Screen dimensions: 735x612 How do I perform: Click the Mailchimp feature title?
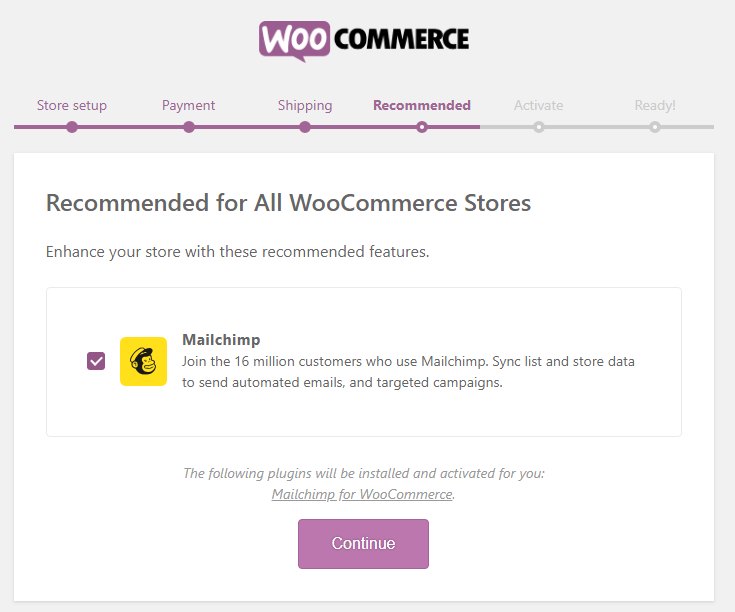coord(221,340)
